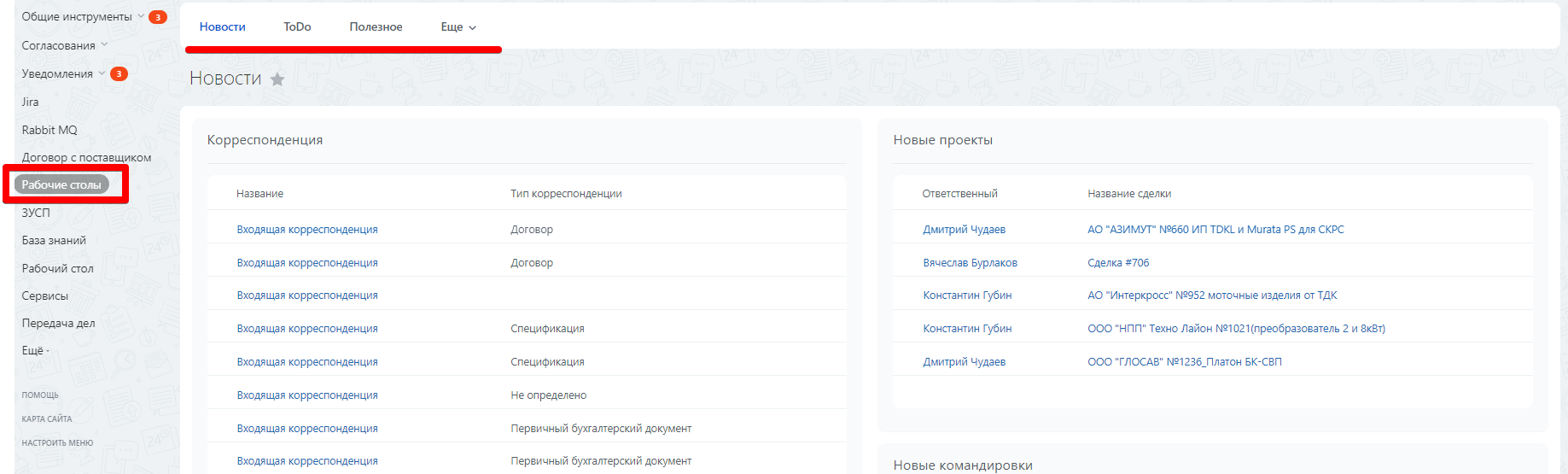Viewport: 1568px width, 474px height.
Task: Click the Общие инструменты red counter badge
Action: coord(158,17)
